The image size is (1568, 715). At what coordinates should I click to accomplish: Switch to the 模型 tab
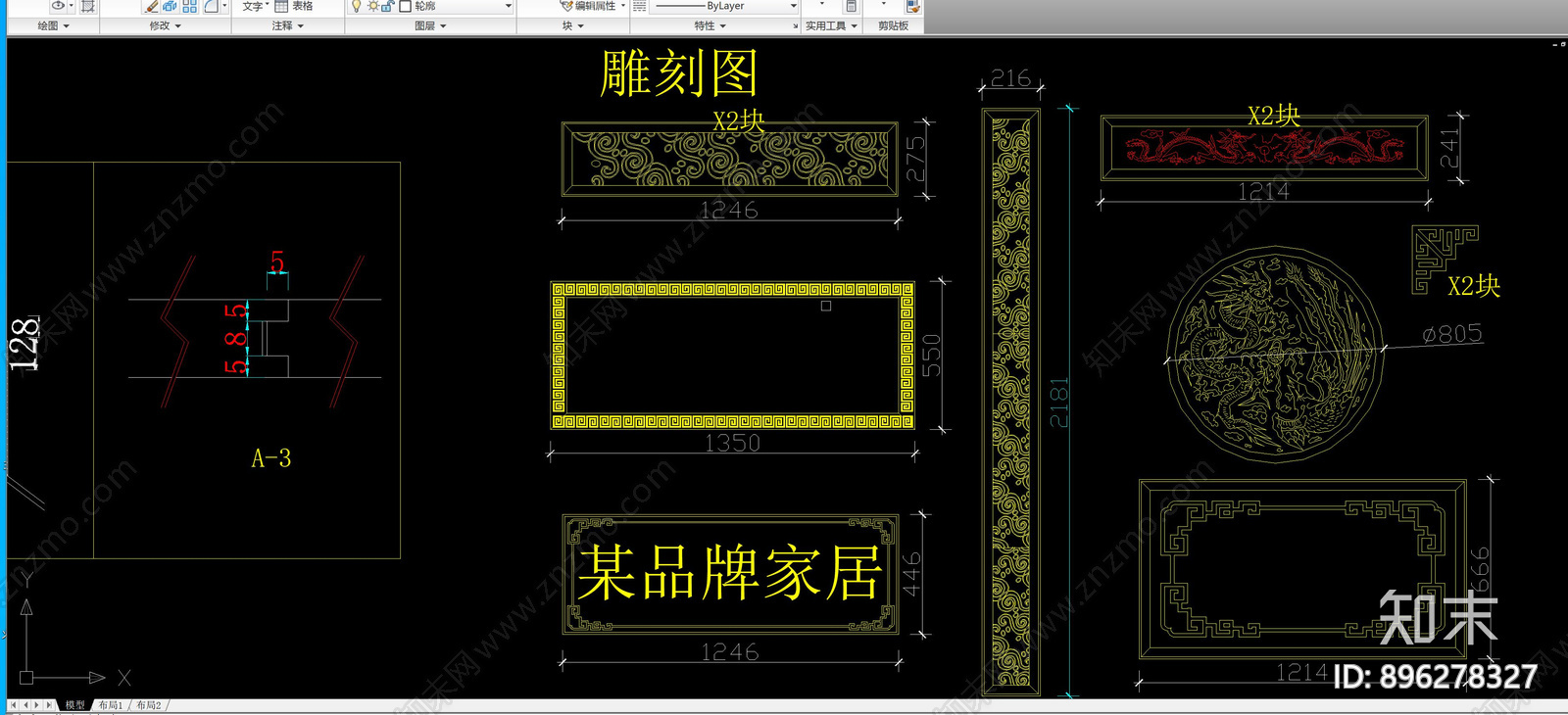(x=75, y=705)
